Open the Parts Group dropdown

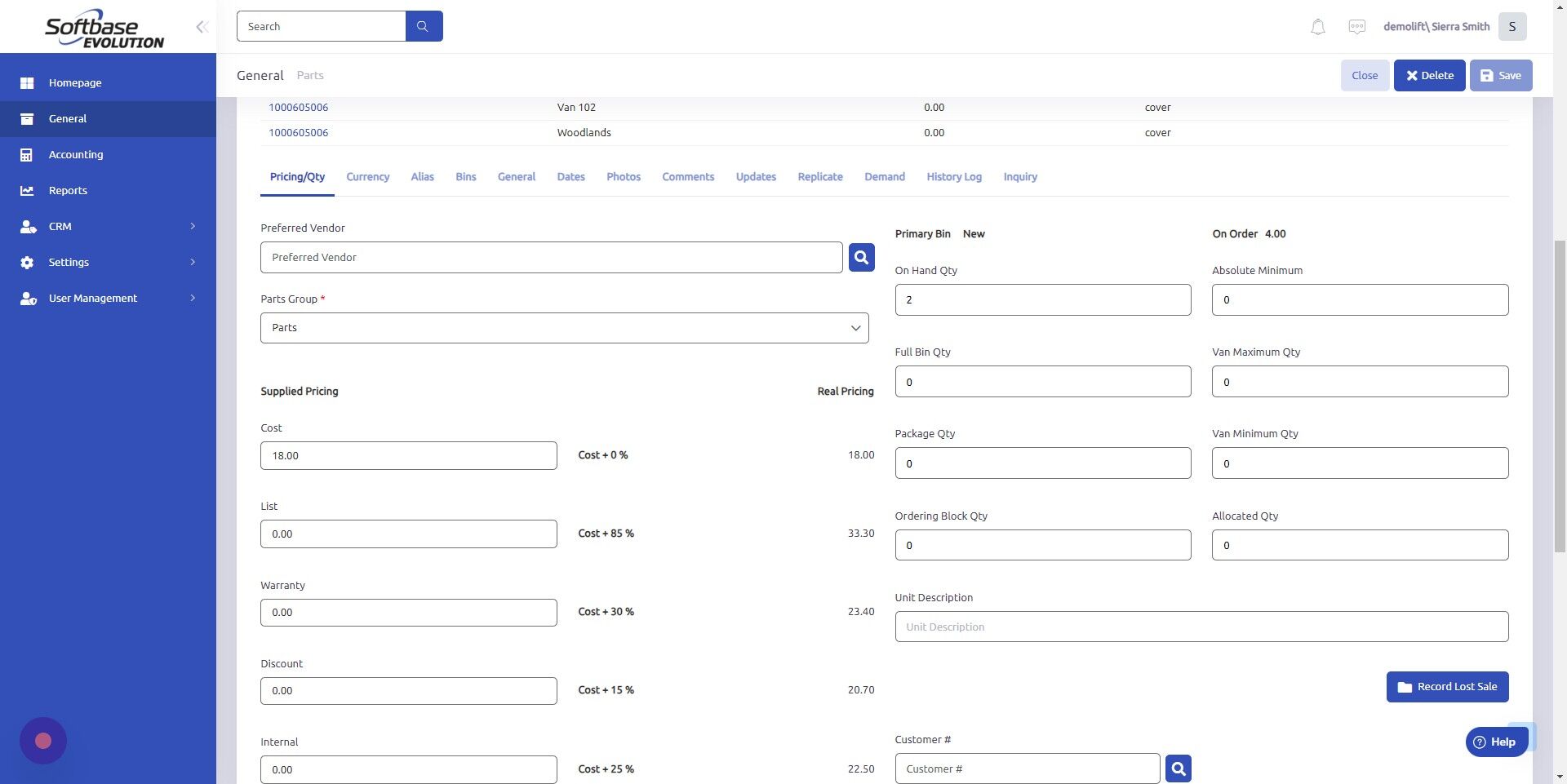(x=855, y=327)
